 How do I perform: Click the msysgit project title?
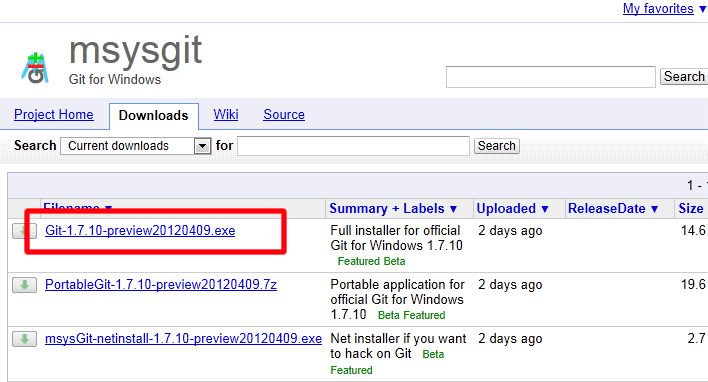135,51
